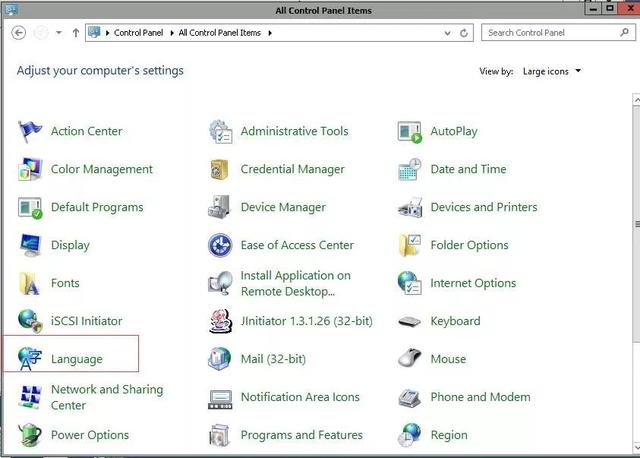
Task: Open the Credential Manager safe icon
Action: pyautogui.click(x=220, y=169)
